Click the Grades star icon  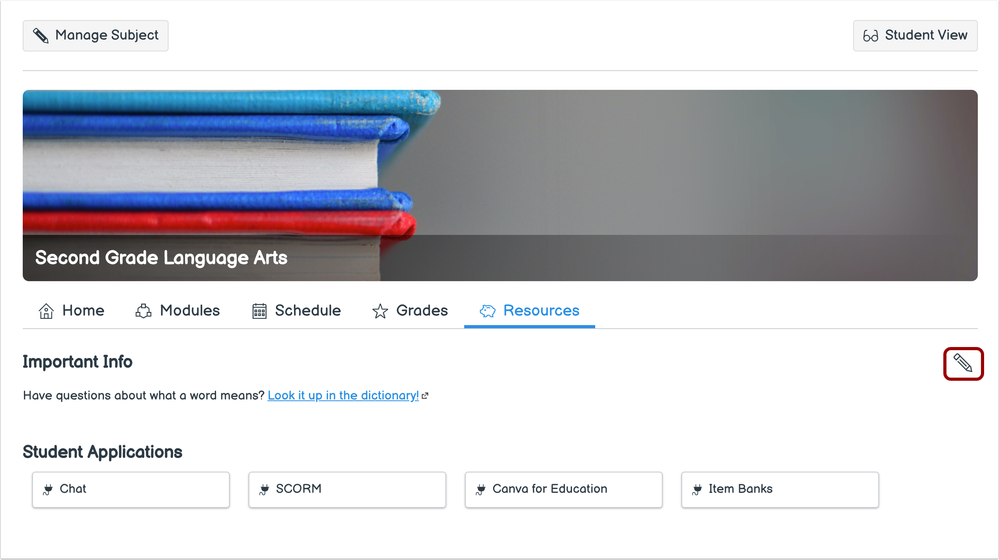pyautogui.click(x=380, y=311)
